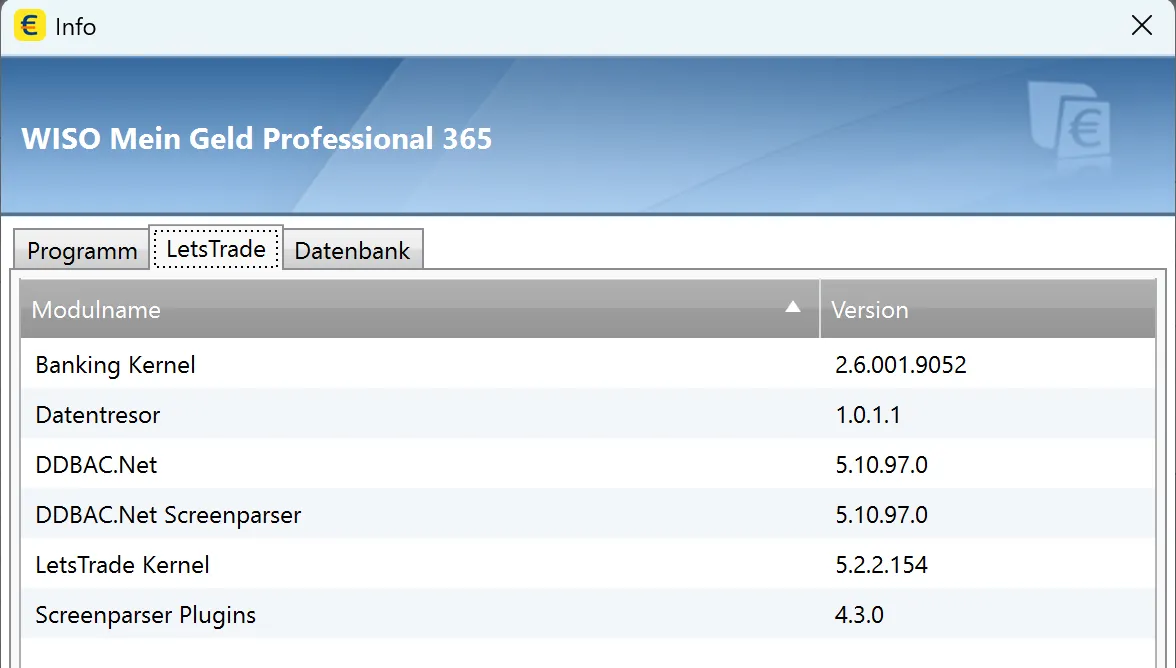Highlight the DDBAC.Net Screenparser row
The image size is (1176, 668).
click(168, 515)
